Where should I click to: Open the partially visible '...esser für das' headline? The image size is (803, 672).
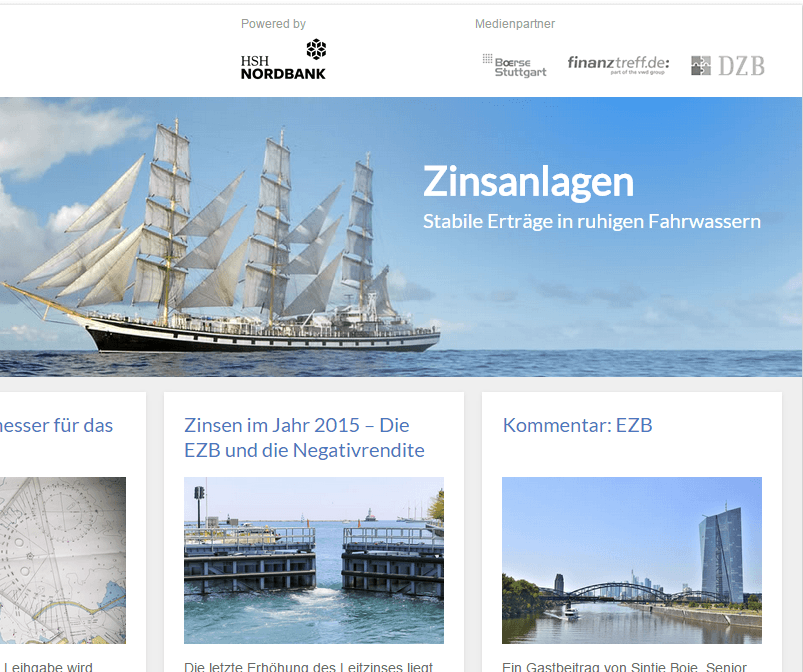56,425
